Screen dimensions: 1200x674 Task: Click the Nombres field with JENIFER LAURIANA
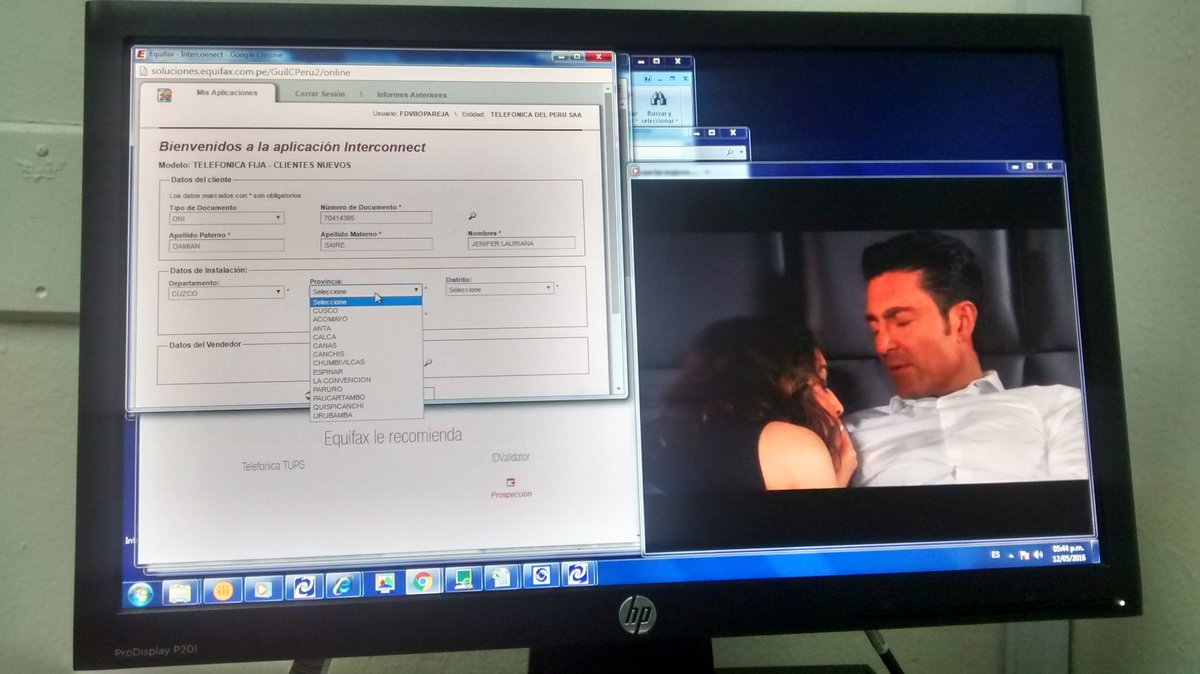[x=522, y=243]
